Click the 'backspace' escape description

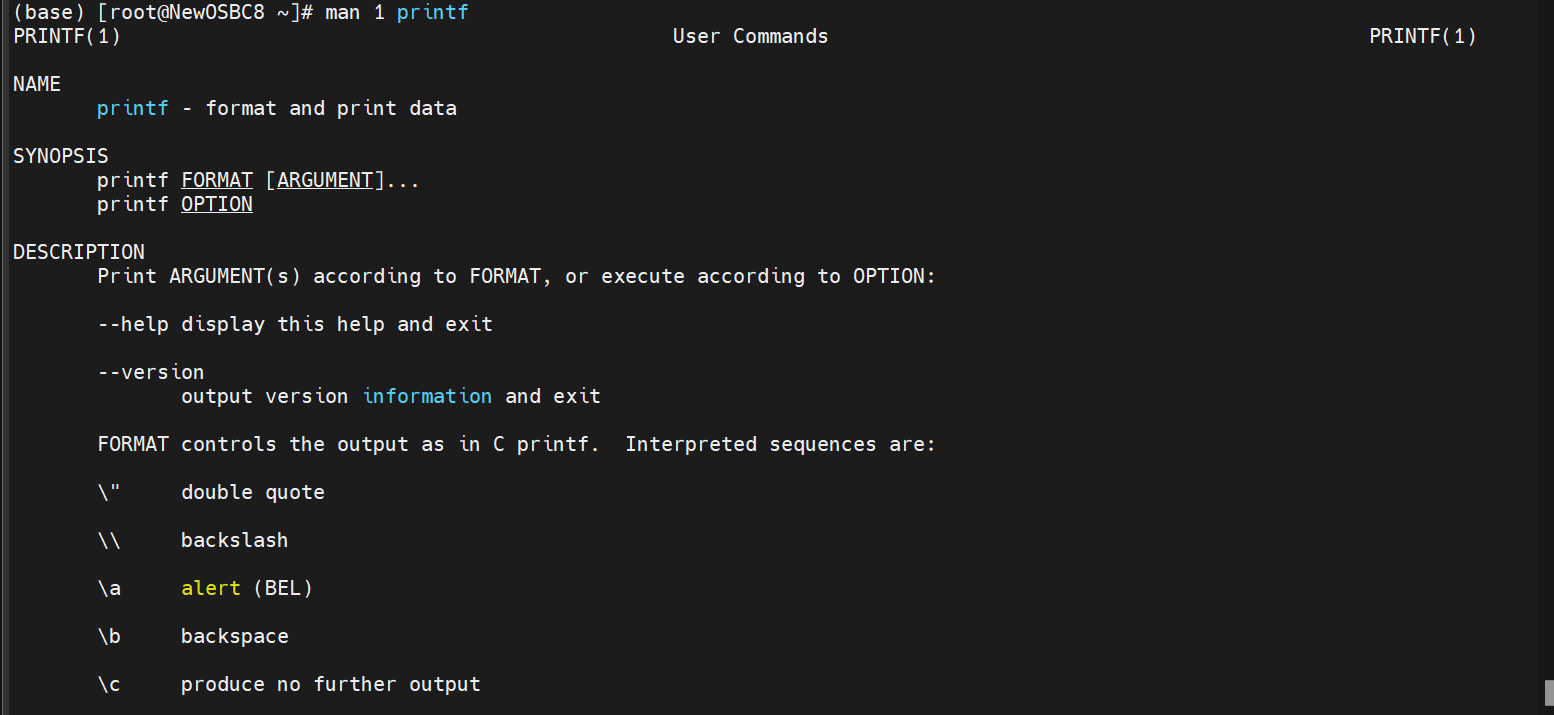(235, 637)
